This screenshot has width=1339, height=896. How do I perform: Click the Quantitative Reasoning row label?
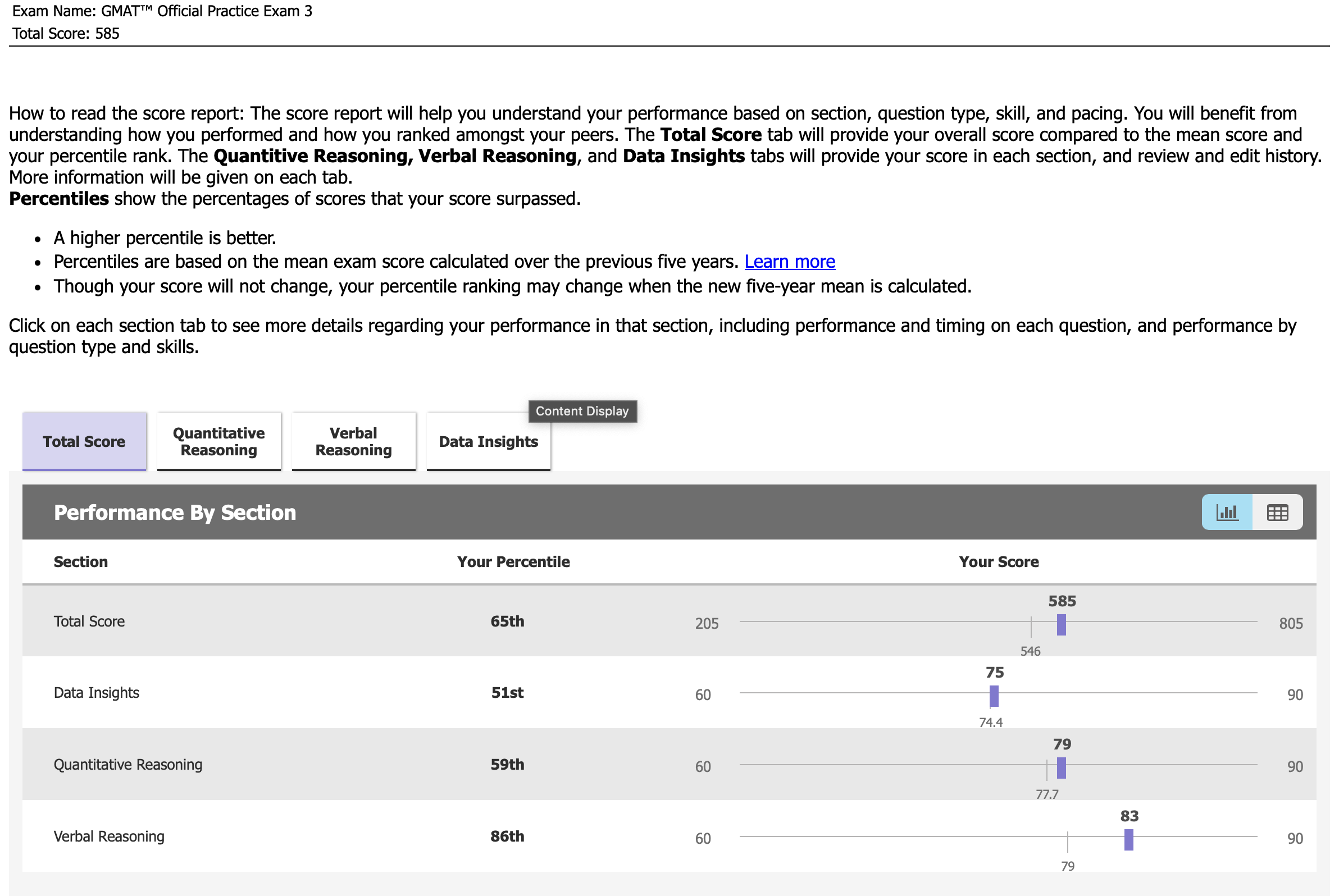pos(128,765)
